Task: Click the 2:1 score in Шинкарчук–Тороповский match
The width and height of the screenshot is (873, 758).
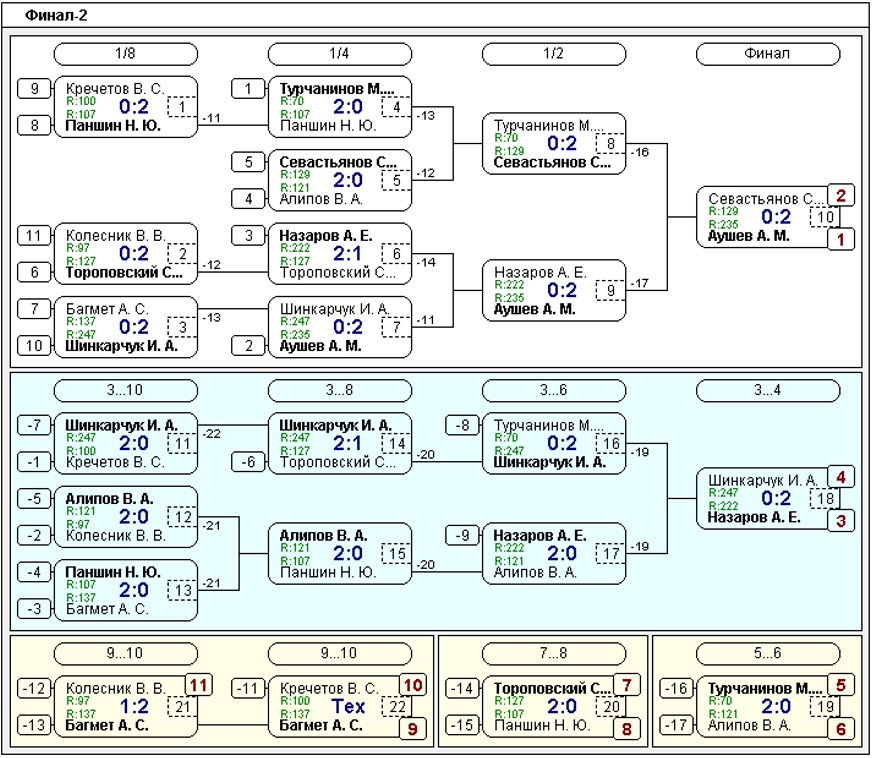Action: (x=348, y=443)
